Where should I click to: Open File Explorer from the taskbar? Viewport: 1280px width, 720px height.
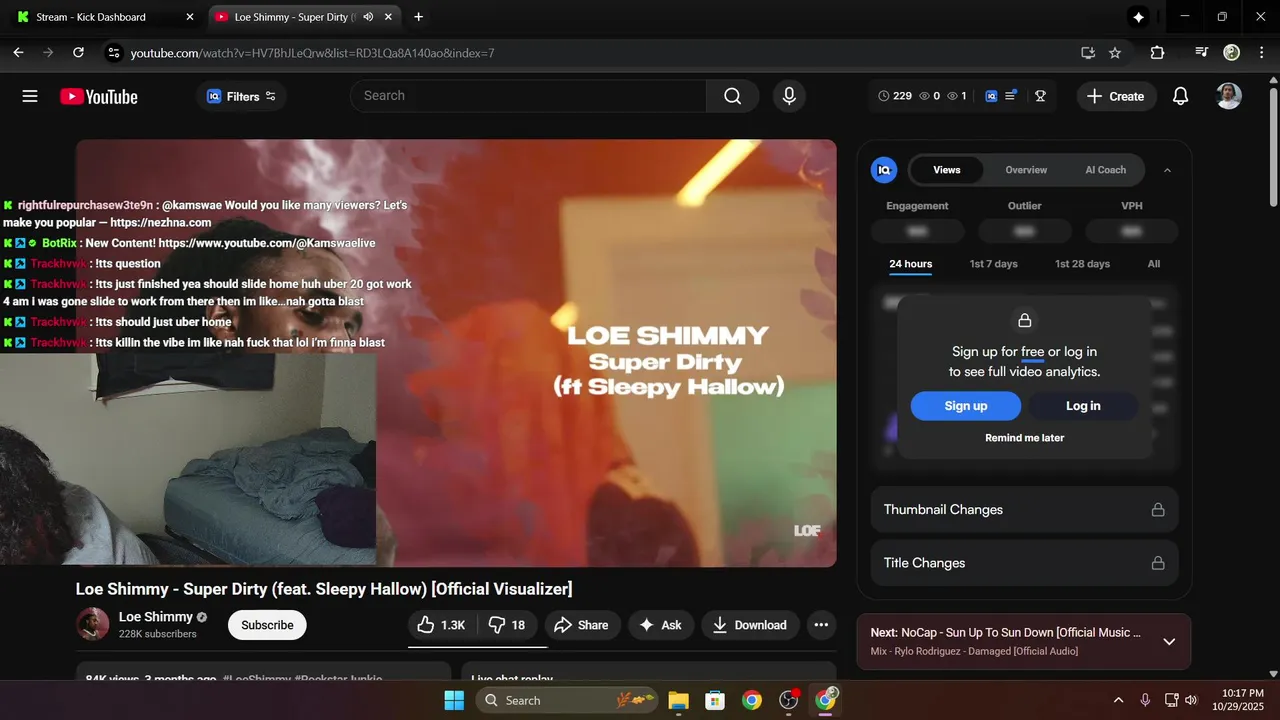click(x=678, y=700)
